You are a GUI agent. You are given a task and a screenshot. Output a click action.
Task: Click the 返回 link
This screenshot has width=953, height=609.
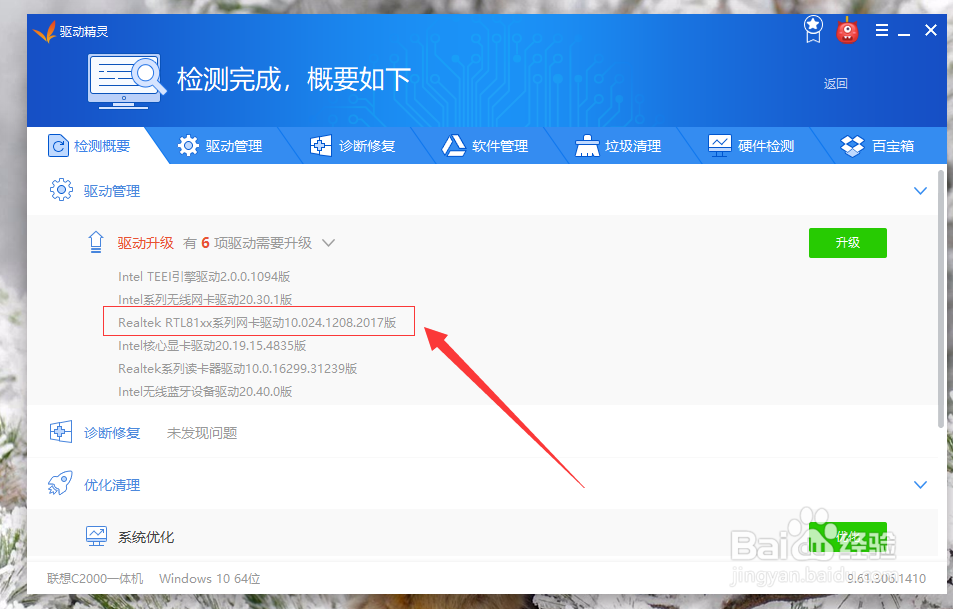(x=836, y=84)
